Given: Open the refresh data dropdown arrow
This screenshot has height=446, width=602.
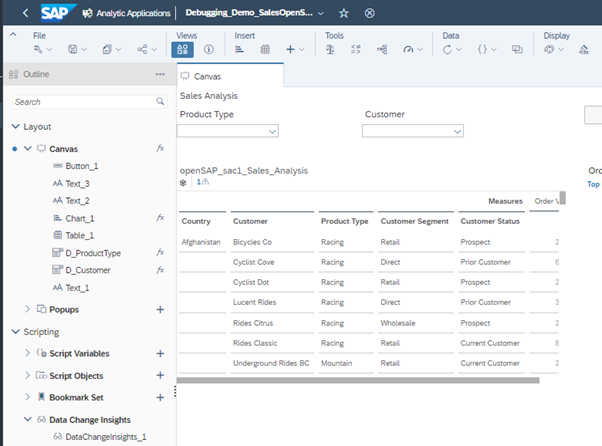Looking at the screenshot, I should click(x=459, y=50).
